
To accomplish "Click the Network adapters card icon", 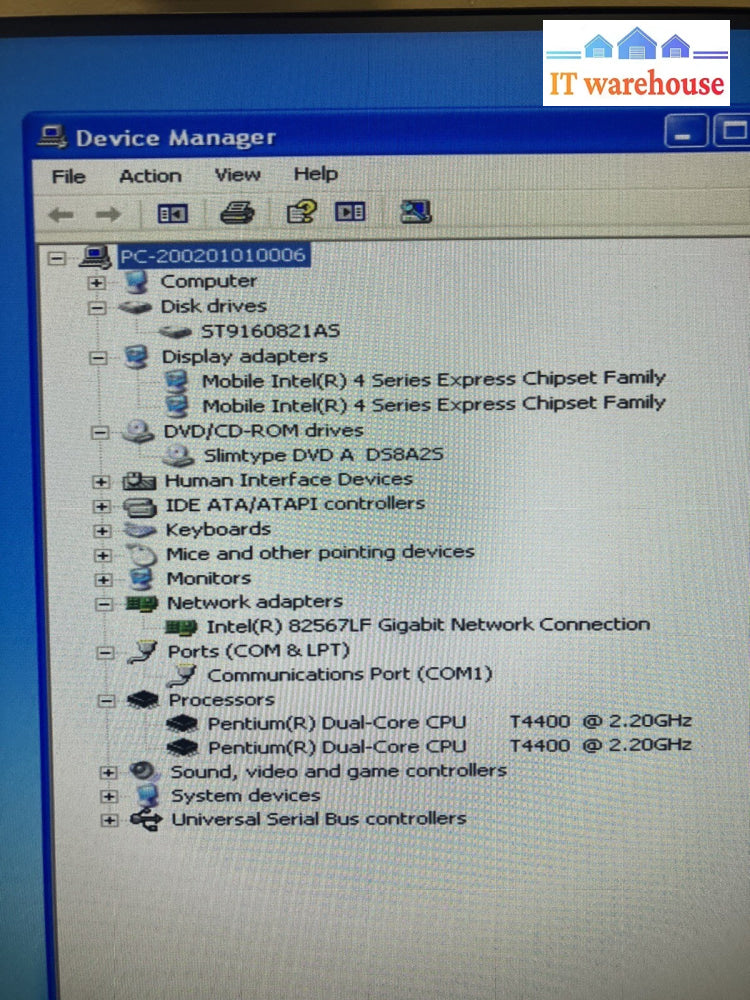I will (x=142, y=603).
